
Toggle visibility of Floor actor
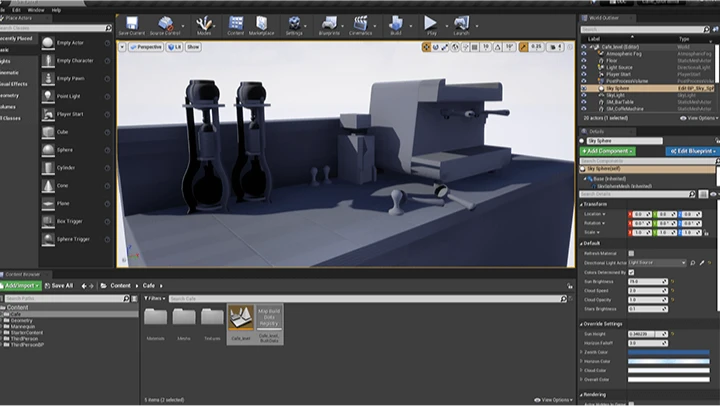[x=584, y=61]
